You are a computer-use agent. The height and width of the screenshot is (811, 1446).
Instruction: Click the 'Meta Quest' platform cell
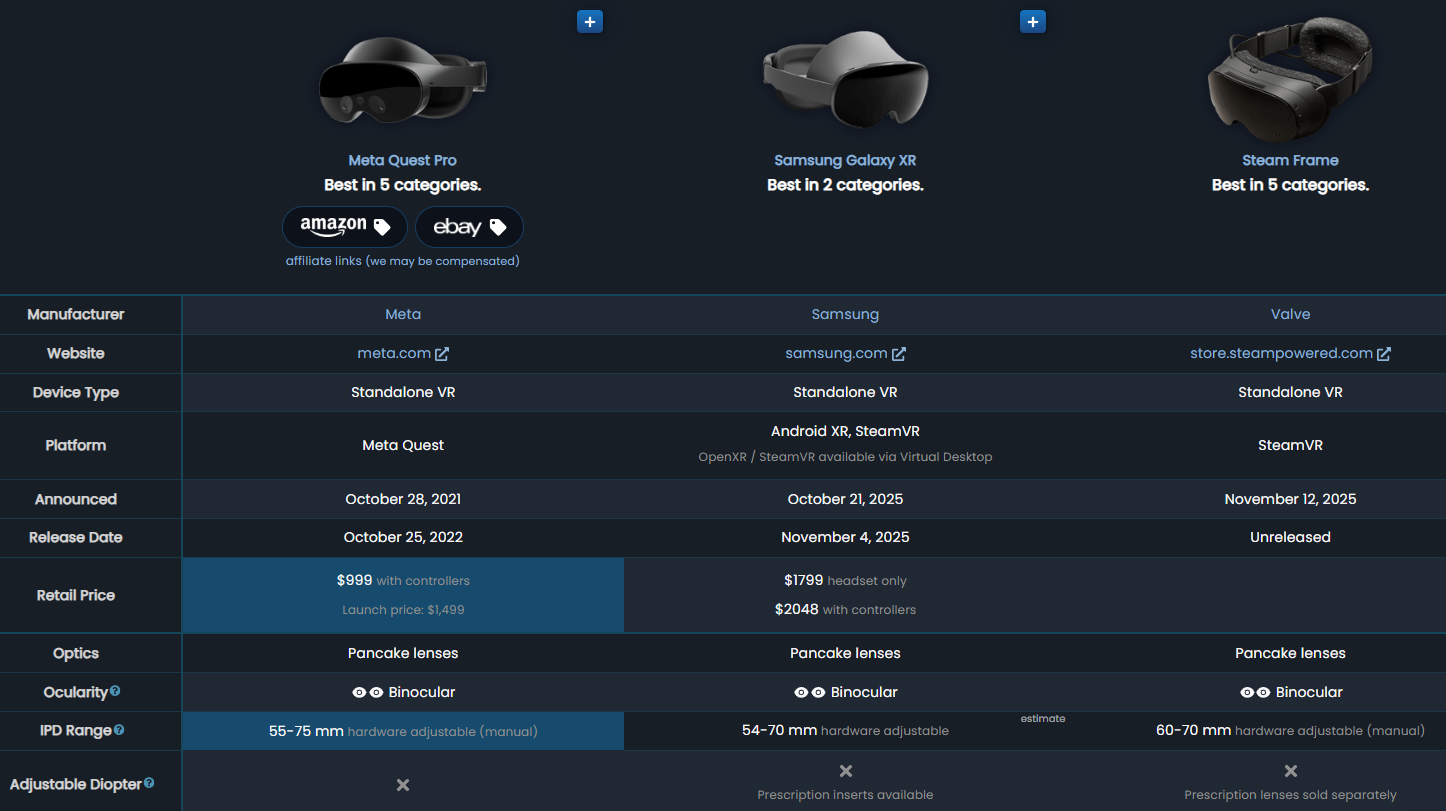403,445
